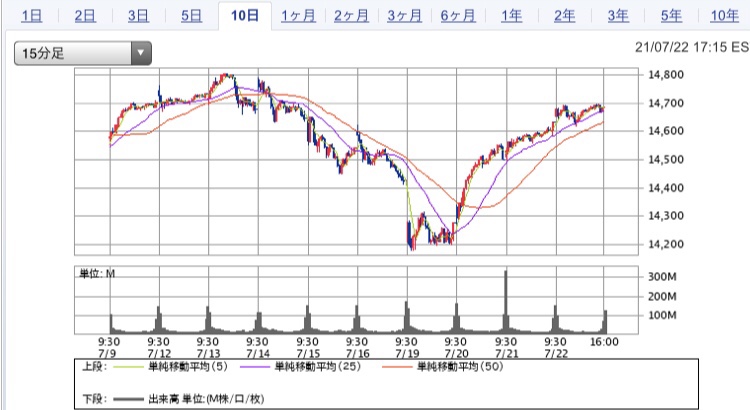The image size is (750, 410).
Task: Switch chart to 2年 range
Action: [x=564, y=16]
